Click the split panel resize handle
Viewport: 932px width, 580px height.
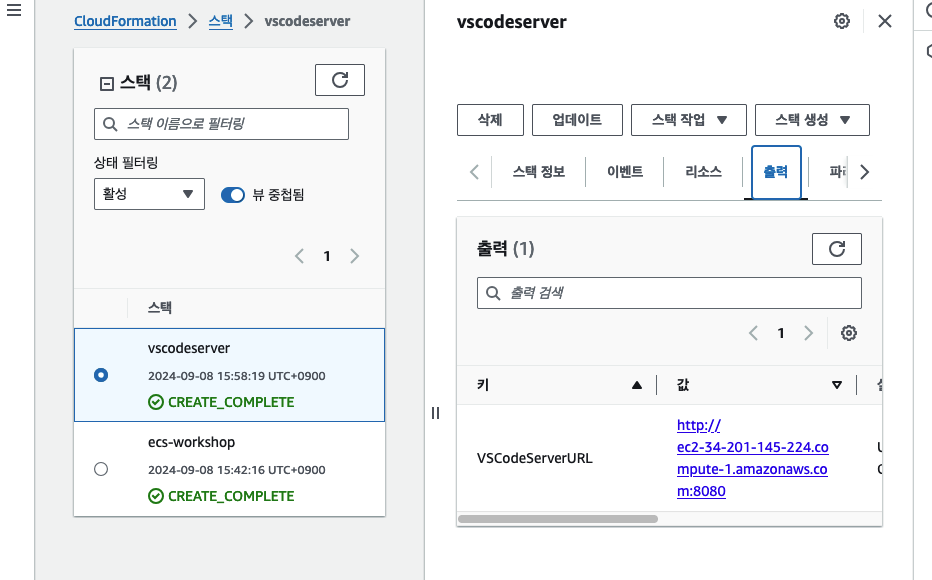tap(436, 413)
